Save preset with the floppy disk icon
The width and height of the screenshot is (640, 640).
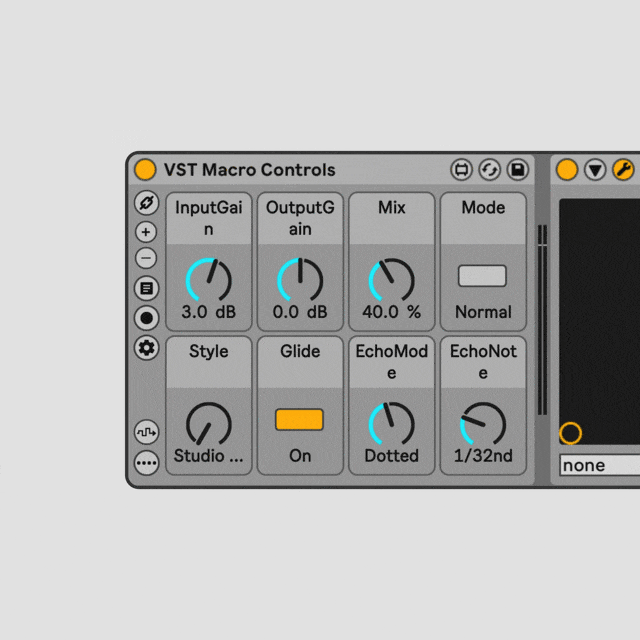click(x=518, y=169)
